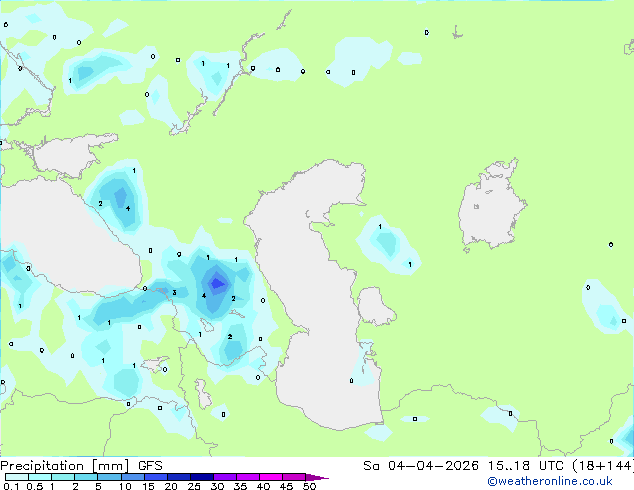Viewport: 634px width, 490px height.
Task: Click the legend label '40'
Action: 263,486
